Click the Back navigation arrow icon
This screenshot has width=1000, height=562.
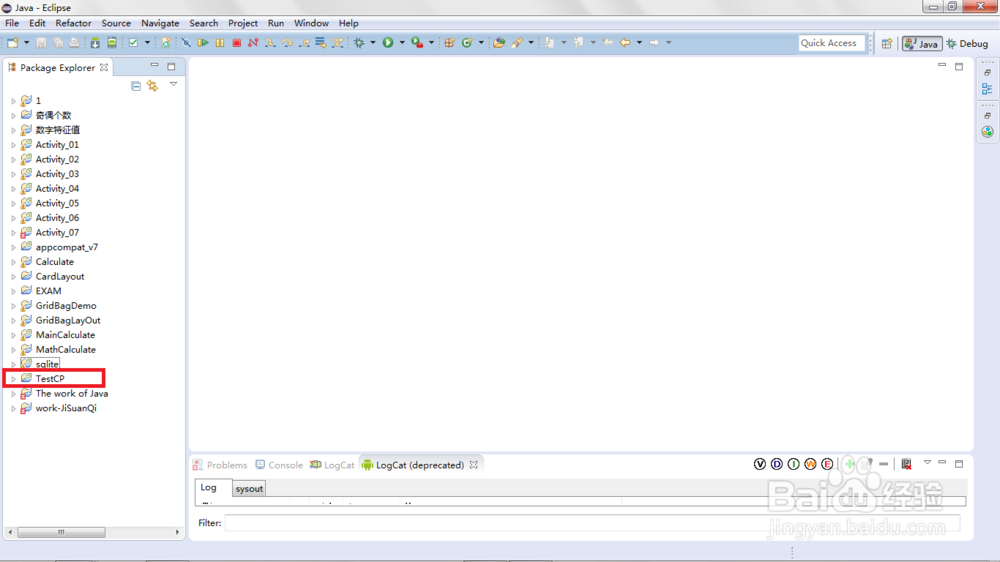625,43
